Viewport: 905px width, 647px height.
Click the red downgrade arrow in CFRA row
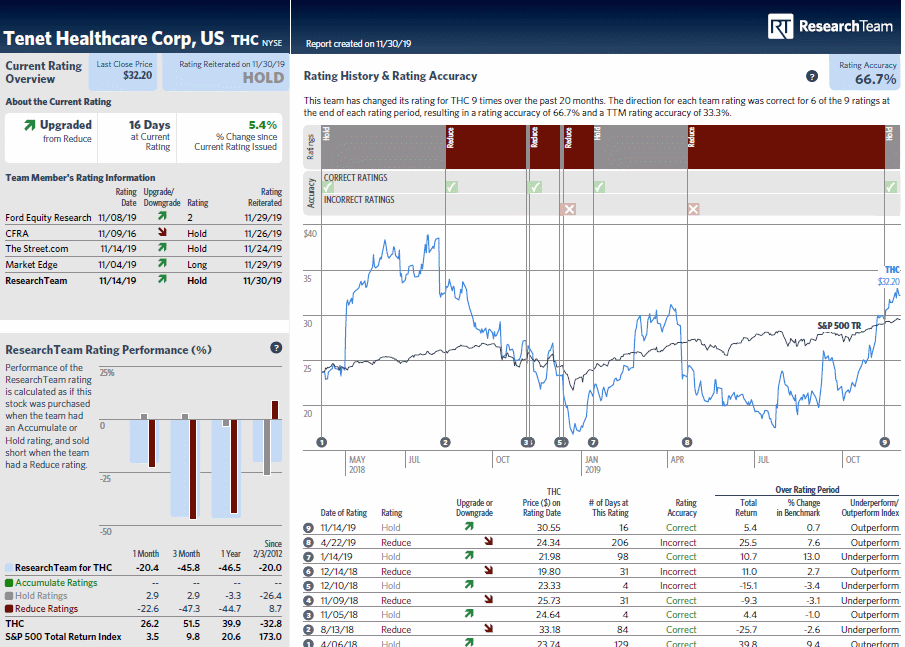tap(162, 232)
